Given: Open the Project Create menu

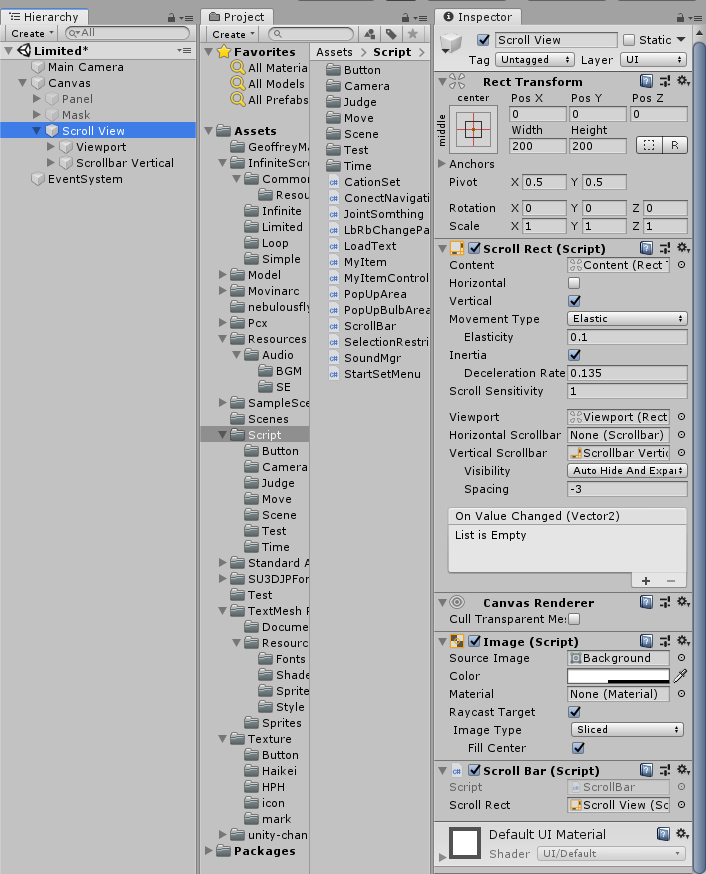Looking at the screenshot, I should click(232, 34).
